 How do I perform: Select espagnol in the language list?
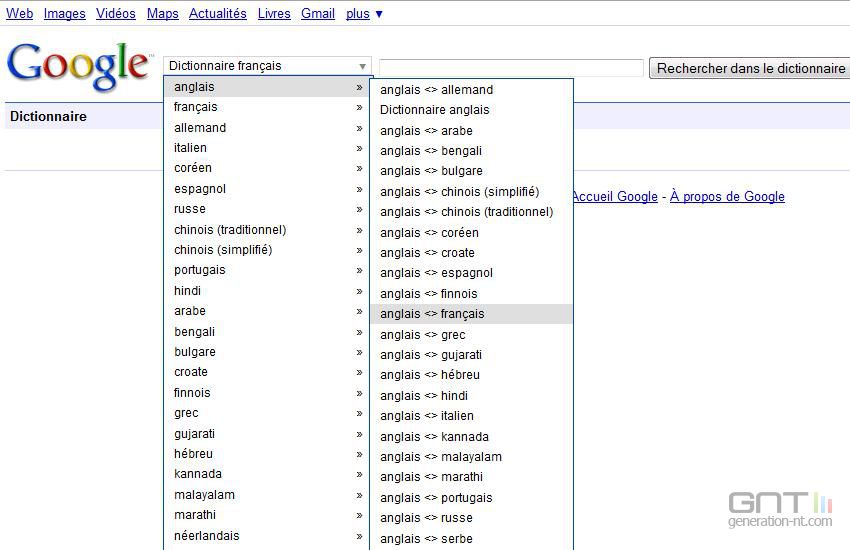200,189
